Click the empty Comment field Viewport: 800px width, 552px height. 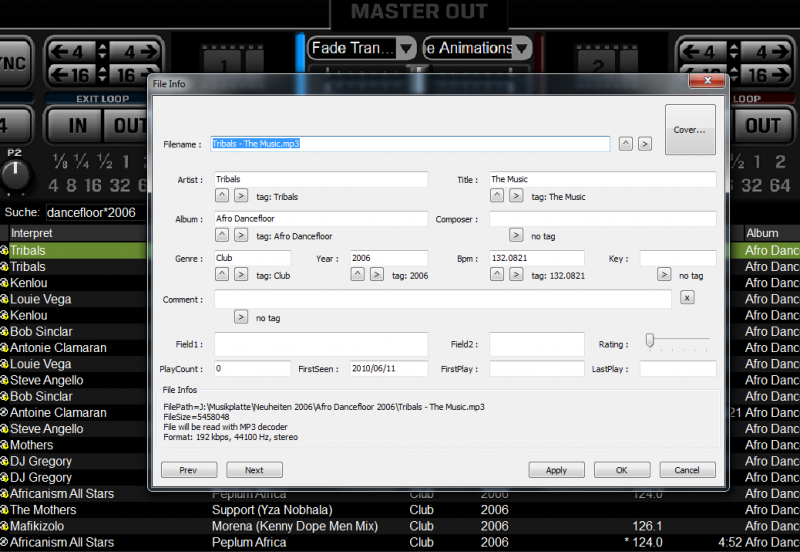[x=443, y=299]
